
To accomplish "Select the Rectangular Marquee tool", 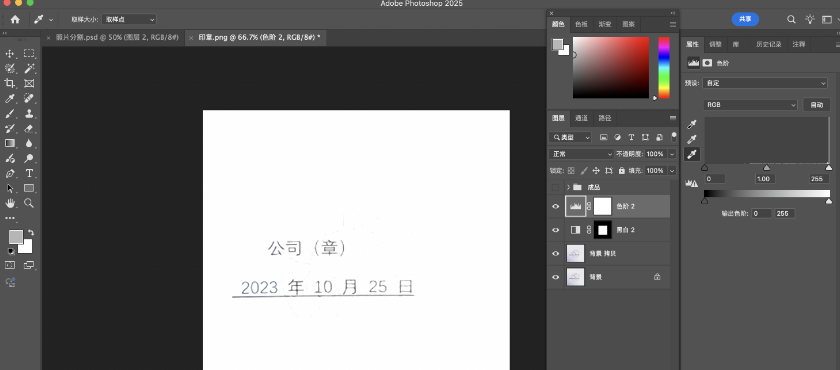I will coord(29,54).
